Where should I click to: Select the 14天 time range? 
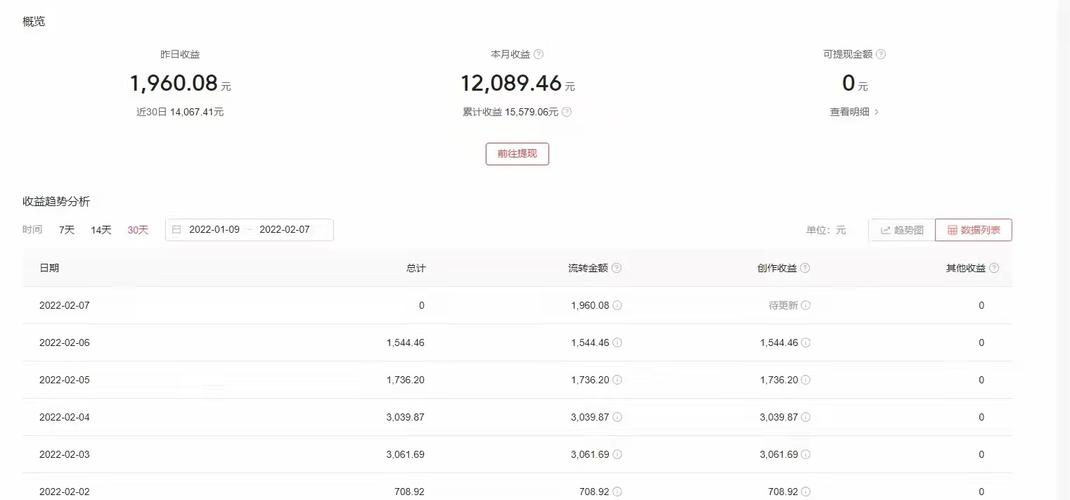pyautogui.click(x=101, y=230)
